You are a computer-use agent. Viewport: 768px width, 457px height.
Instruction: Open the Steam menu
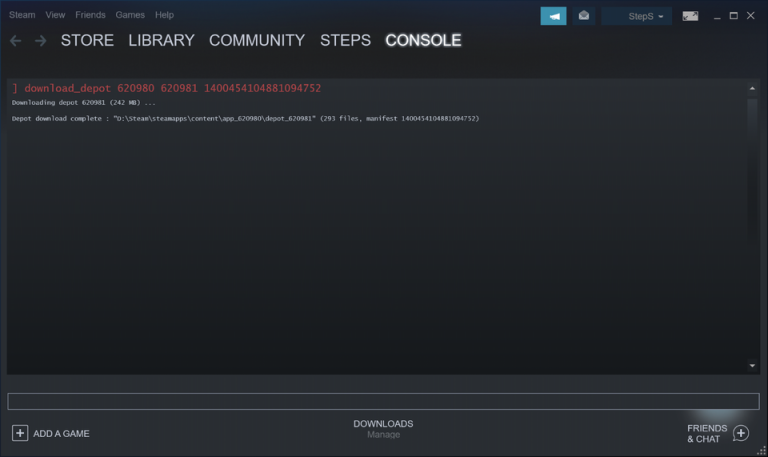(22, 15)
